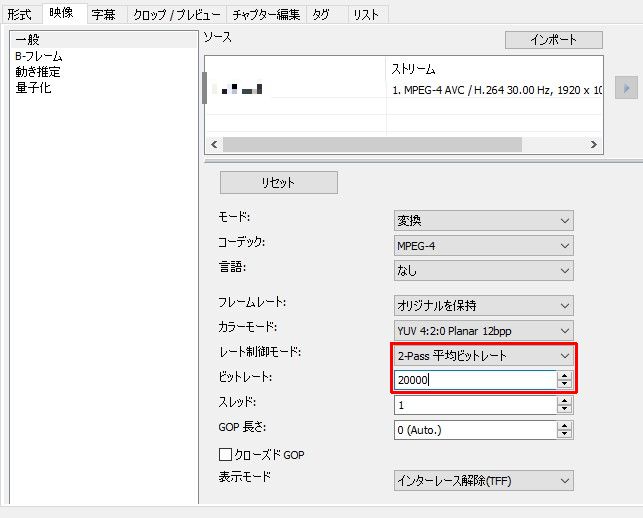Click the bitrate decrease spinner arrow

click(565, 385)
